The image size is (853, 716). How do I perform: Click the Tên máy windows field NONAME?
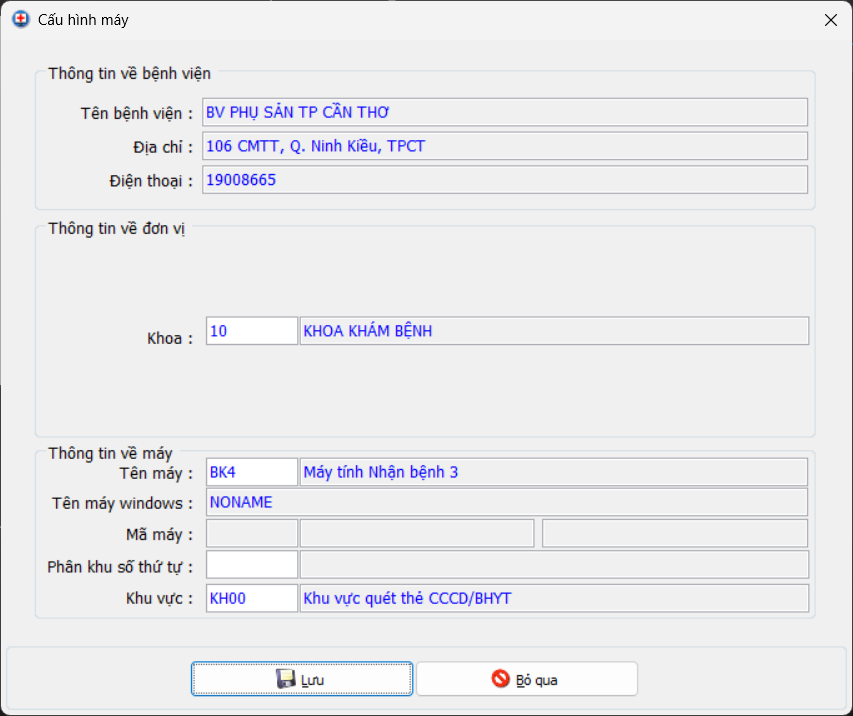tap(507, 502)
